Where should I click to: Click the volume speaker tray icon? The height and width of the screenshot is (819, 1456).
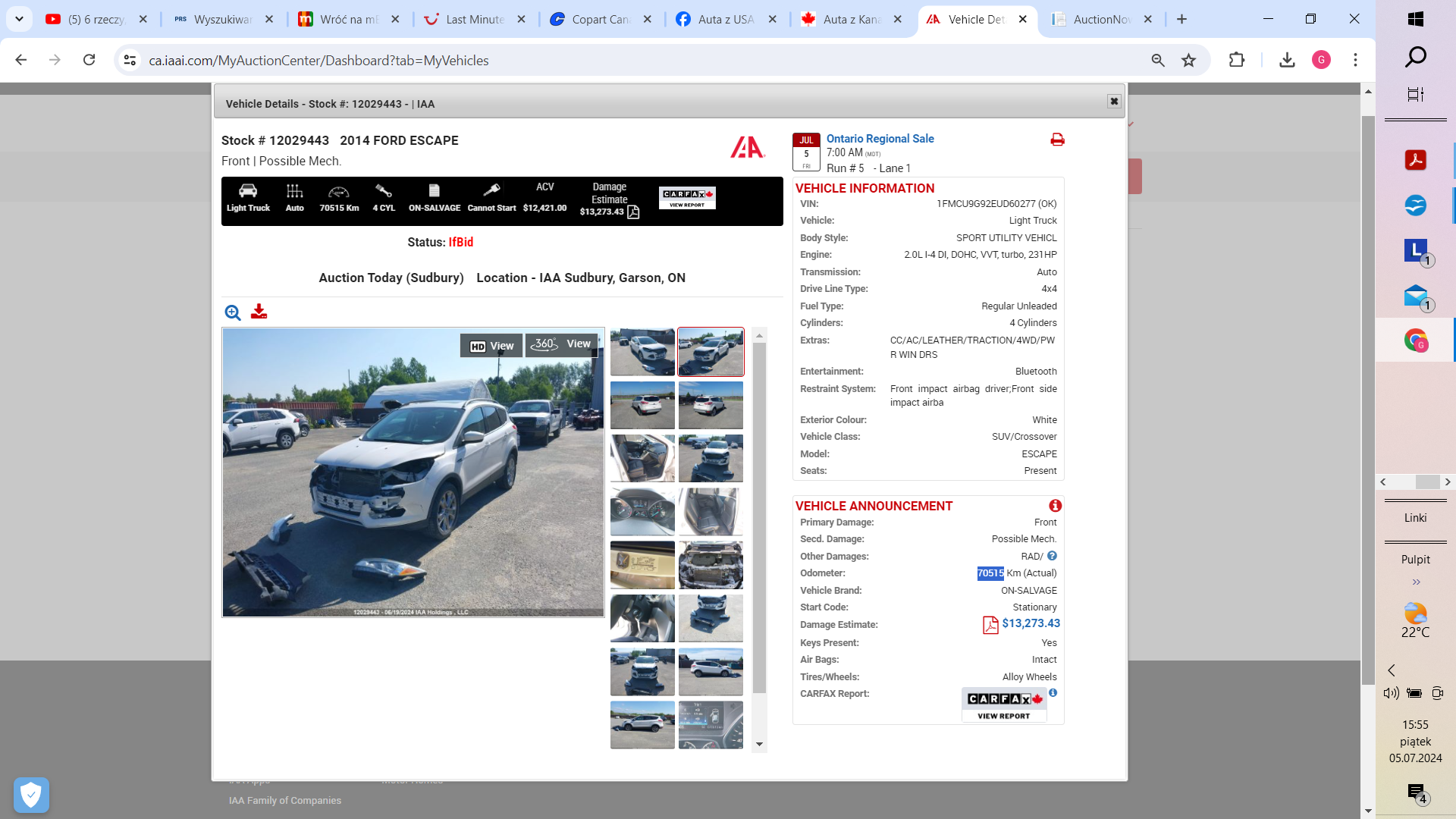[x=1391, y=693]
